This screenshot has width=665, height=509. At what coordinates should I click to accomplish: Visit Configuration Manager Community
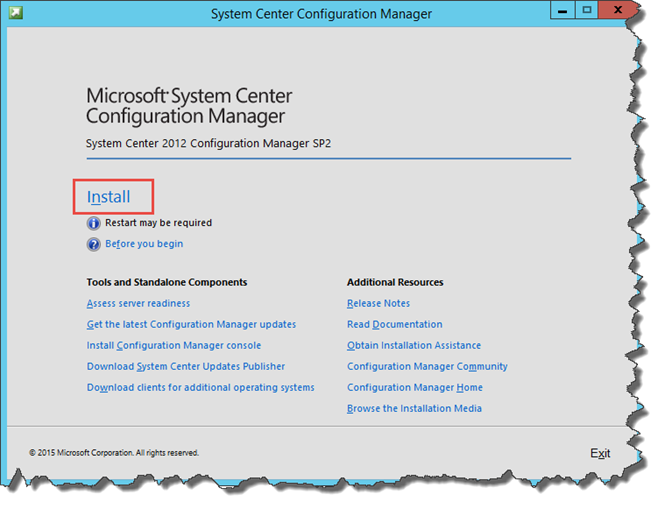click(427, 366)
